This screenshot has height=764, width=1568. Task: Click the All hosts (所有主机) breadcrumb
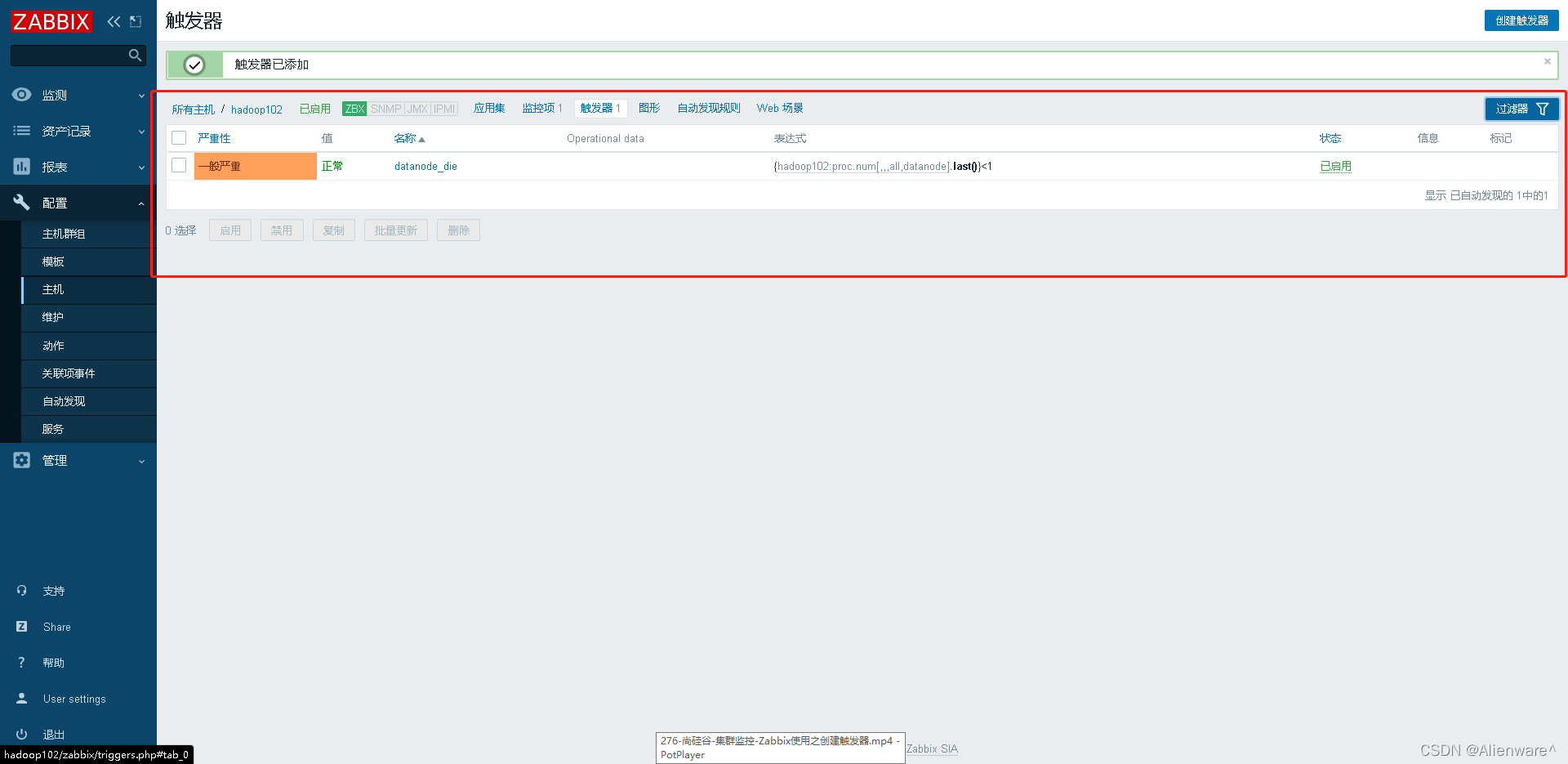coord(194,109)
